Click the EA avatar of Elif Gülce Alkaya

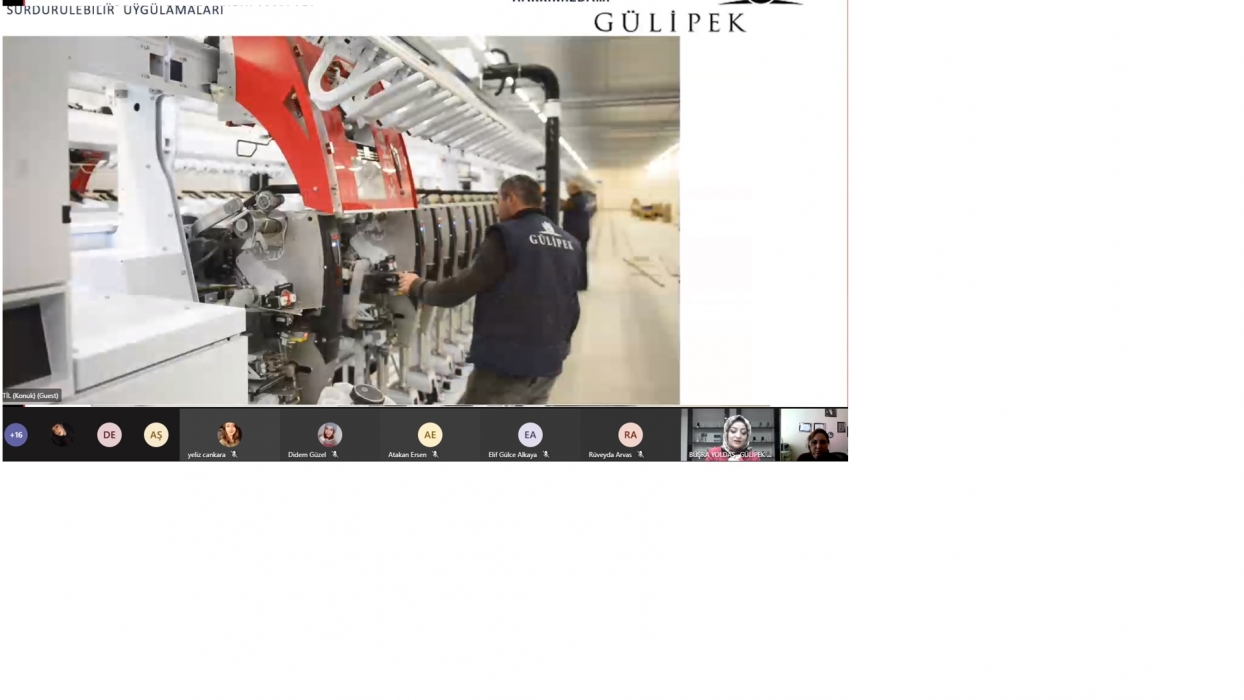(530, 434)
